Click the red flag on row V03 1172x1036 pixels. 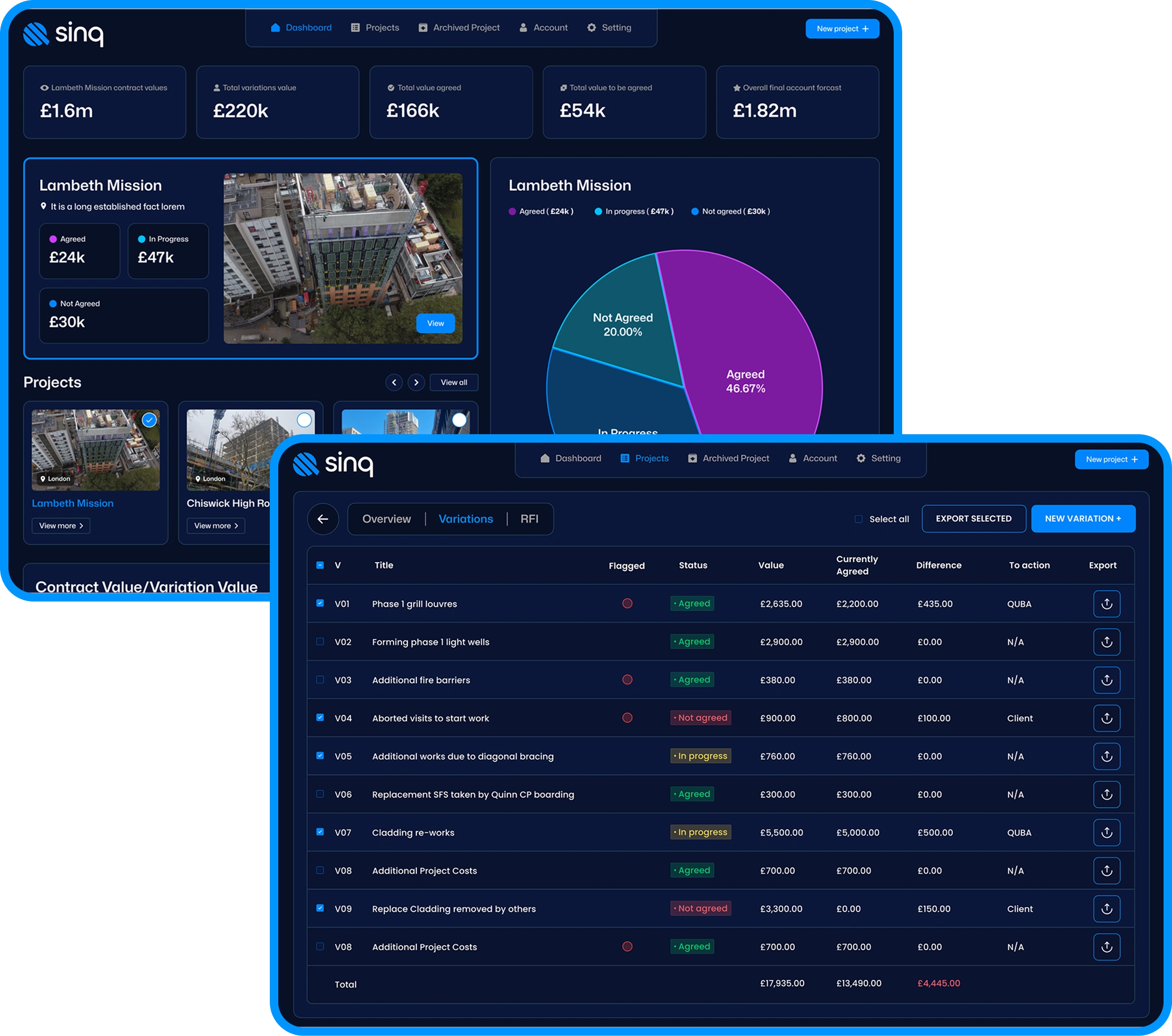[627, 679]
